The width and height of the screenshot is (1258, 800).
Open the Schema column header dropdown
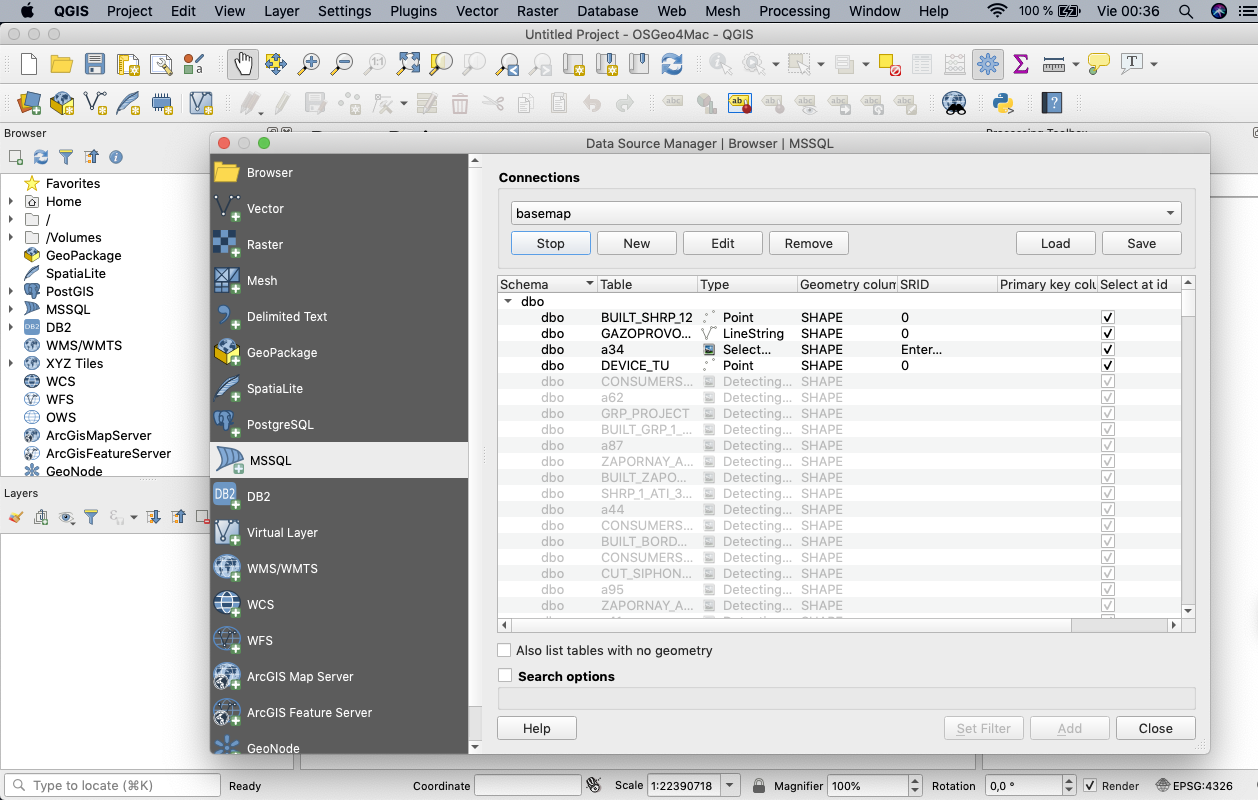(590, 284)
